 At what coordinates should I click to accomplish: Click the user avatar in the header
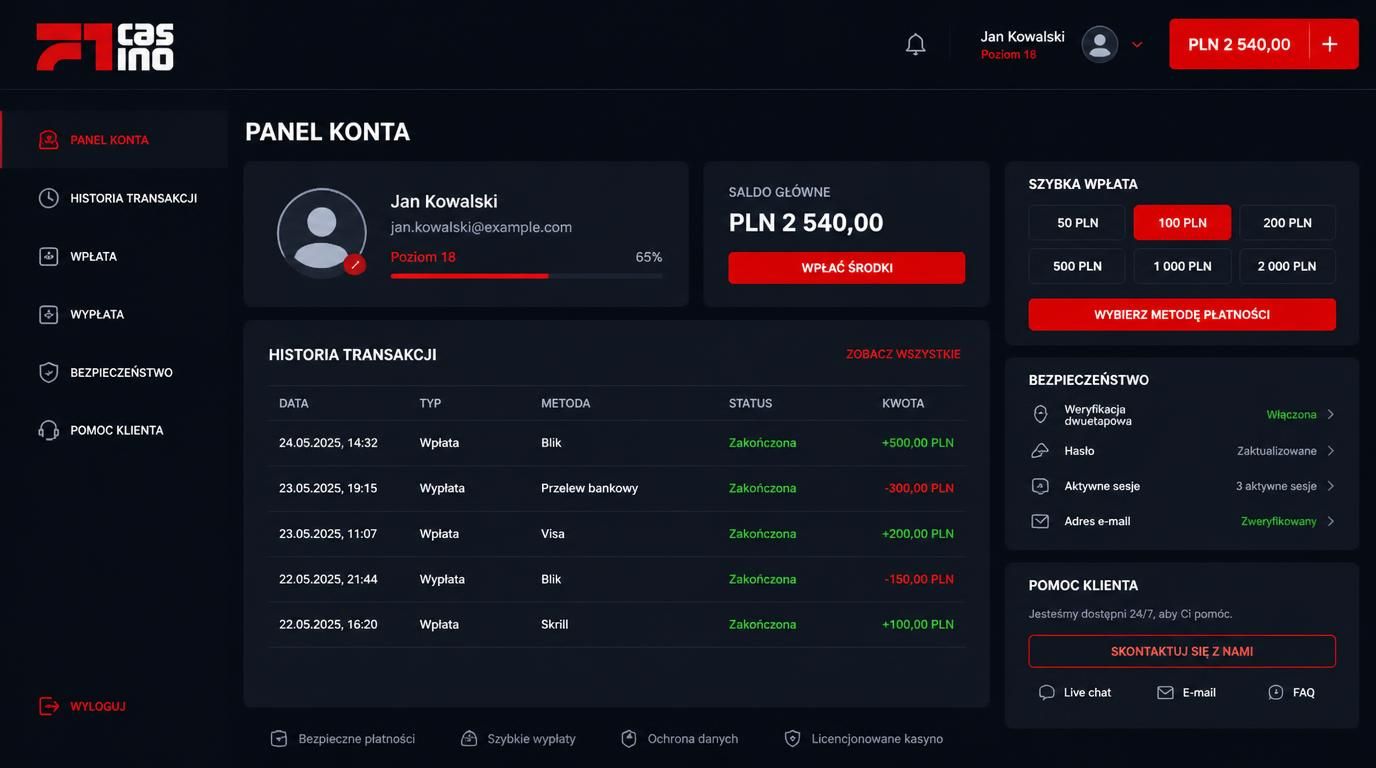1100,44
